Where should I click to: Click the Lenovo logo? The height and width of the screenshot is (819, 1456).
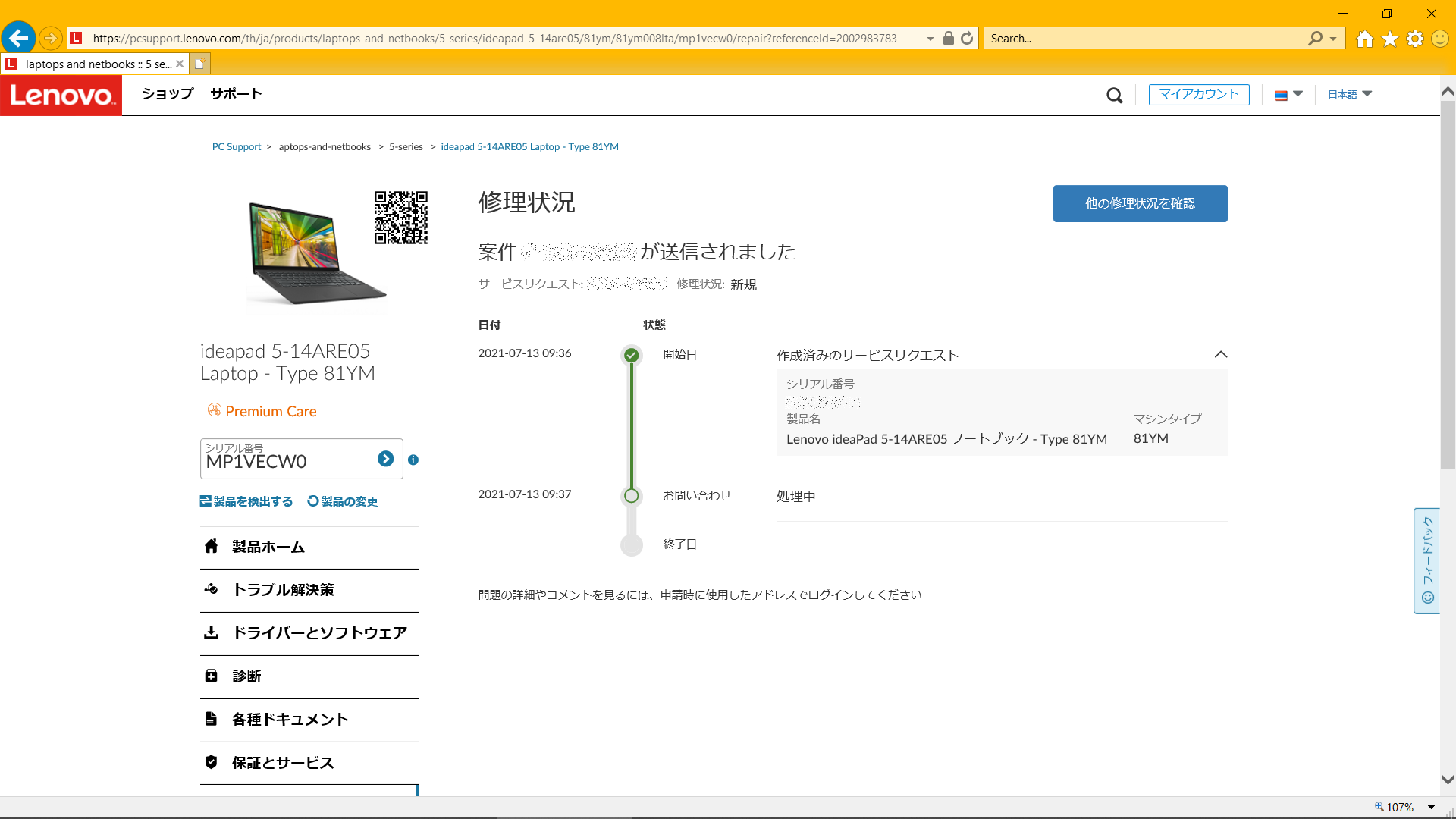click(x=61, y=95)
